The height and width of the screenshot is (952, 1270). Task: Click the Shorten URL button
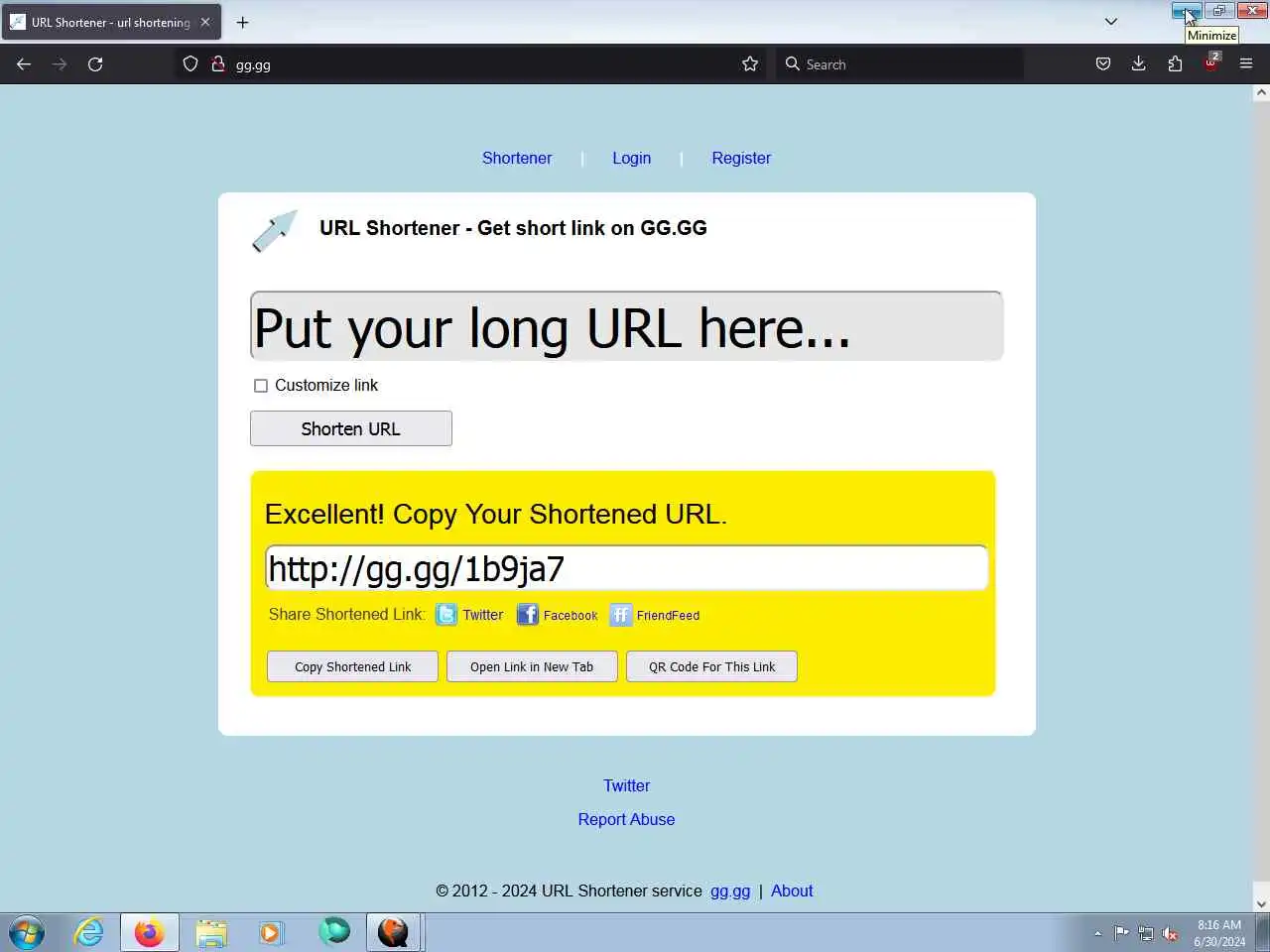(x=351, y=428)
